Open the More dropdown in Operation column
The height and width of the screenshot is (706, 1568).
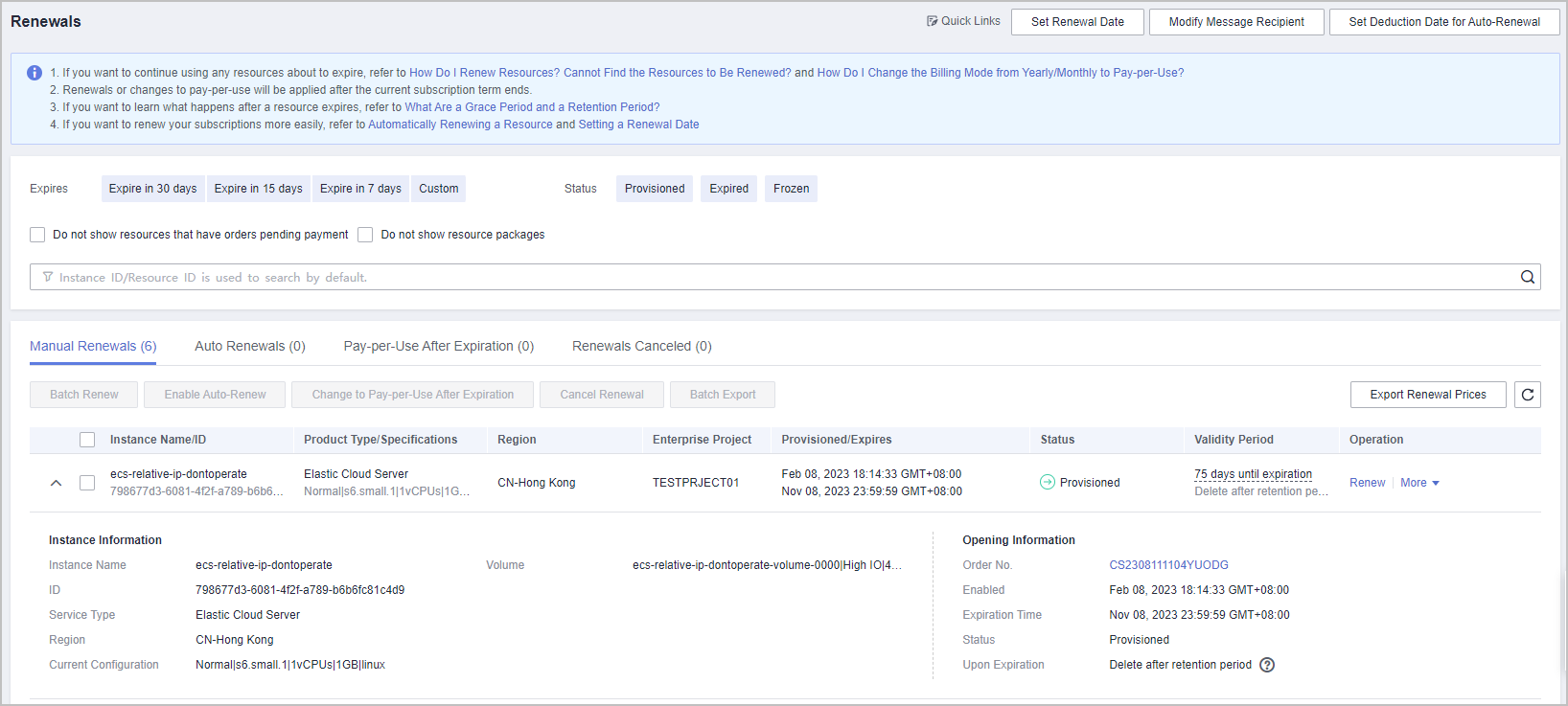1419,483
